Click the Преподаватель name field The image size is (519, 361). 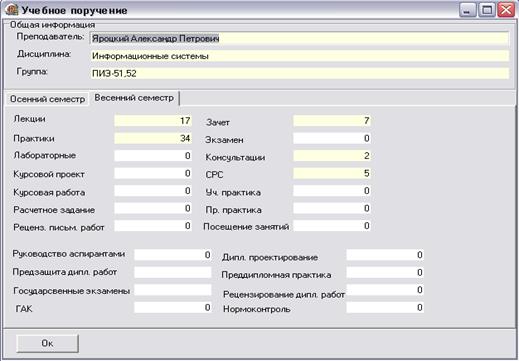click(299, 39)
